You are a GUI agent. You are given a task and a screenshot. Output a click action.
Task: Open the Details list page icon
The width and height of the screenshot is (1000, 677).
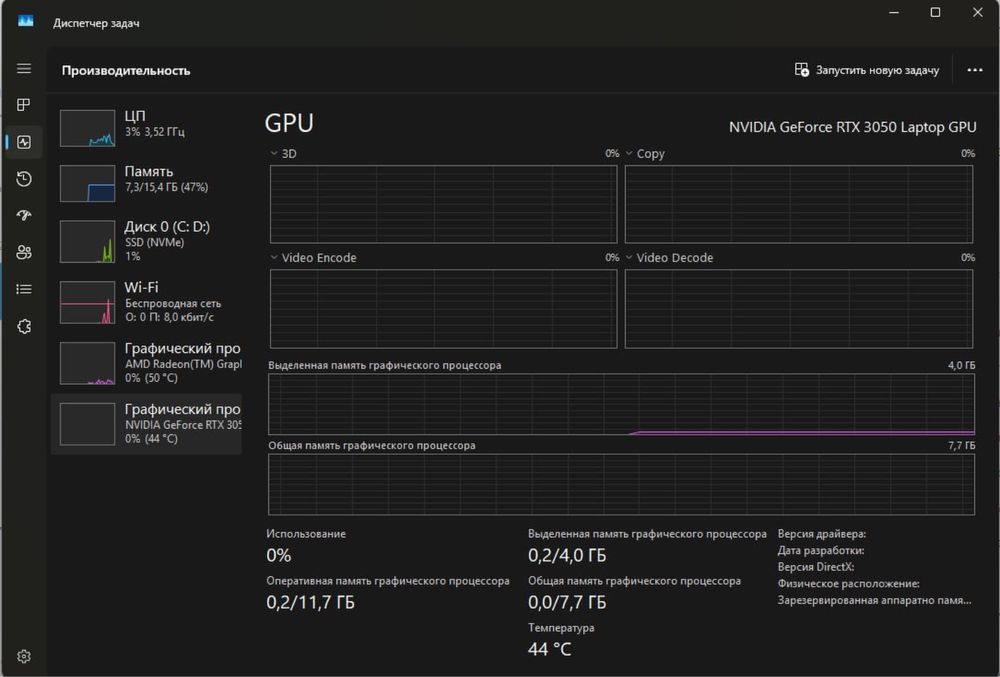[24, 289]
